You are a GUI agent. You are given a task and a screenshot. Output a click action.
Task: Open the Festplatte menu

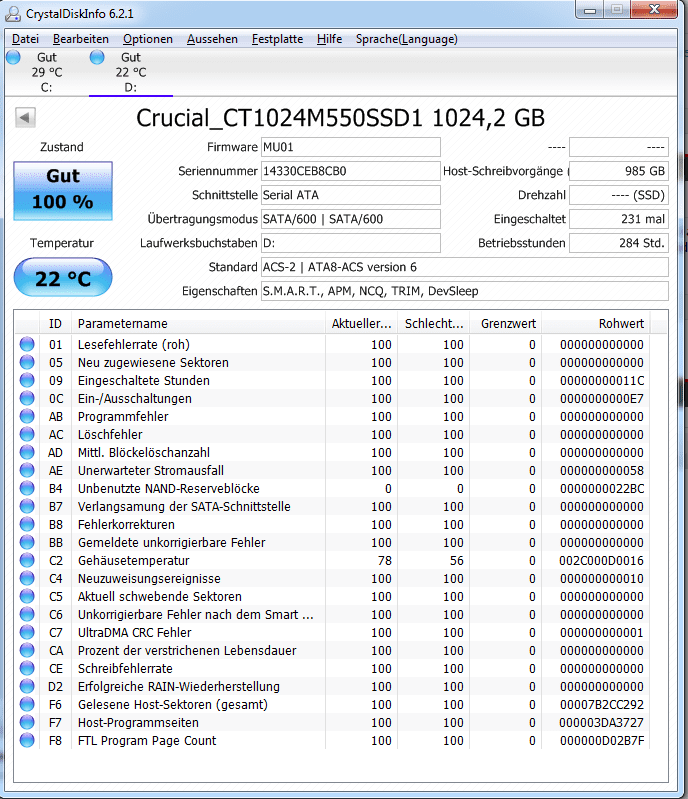pos(277,39)
